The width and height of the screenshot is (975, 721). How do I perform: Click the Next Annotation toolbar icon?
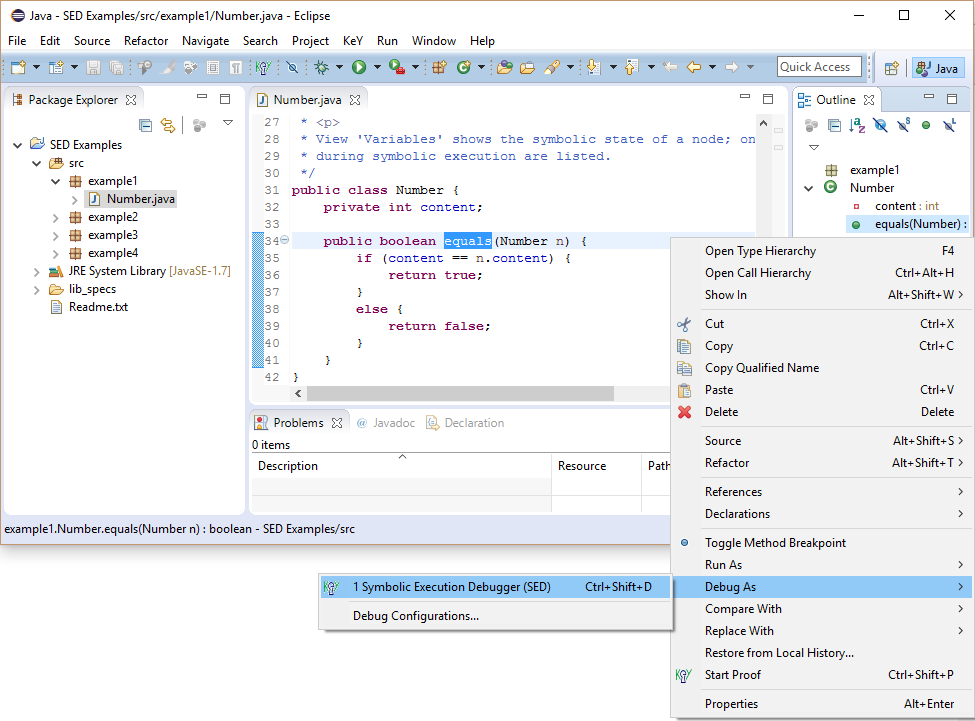pyautogui.click(x=594, y=67)
